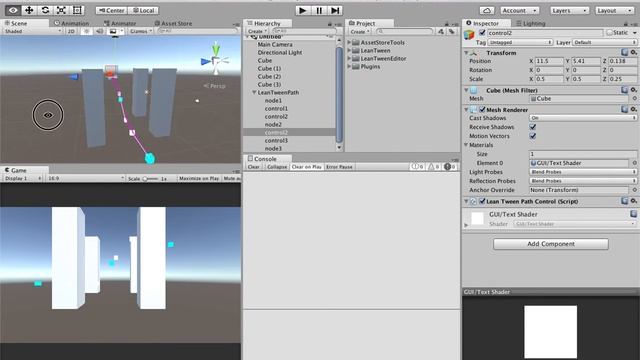640x360 pixels.
Task: Toggle Receive Shadows checkbox
Action: (x=533, y=127)
